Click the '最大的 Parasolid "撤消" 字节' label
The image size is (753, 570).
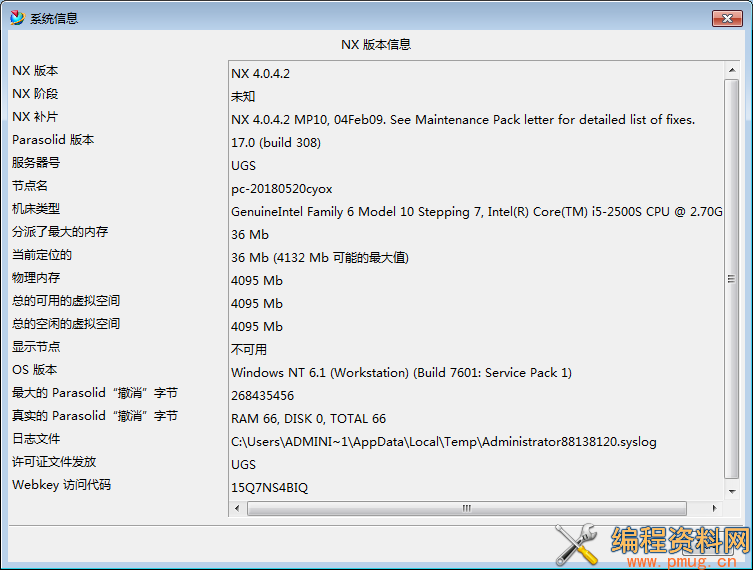click(95, 393)
